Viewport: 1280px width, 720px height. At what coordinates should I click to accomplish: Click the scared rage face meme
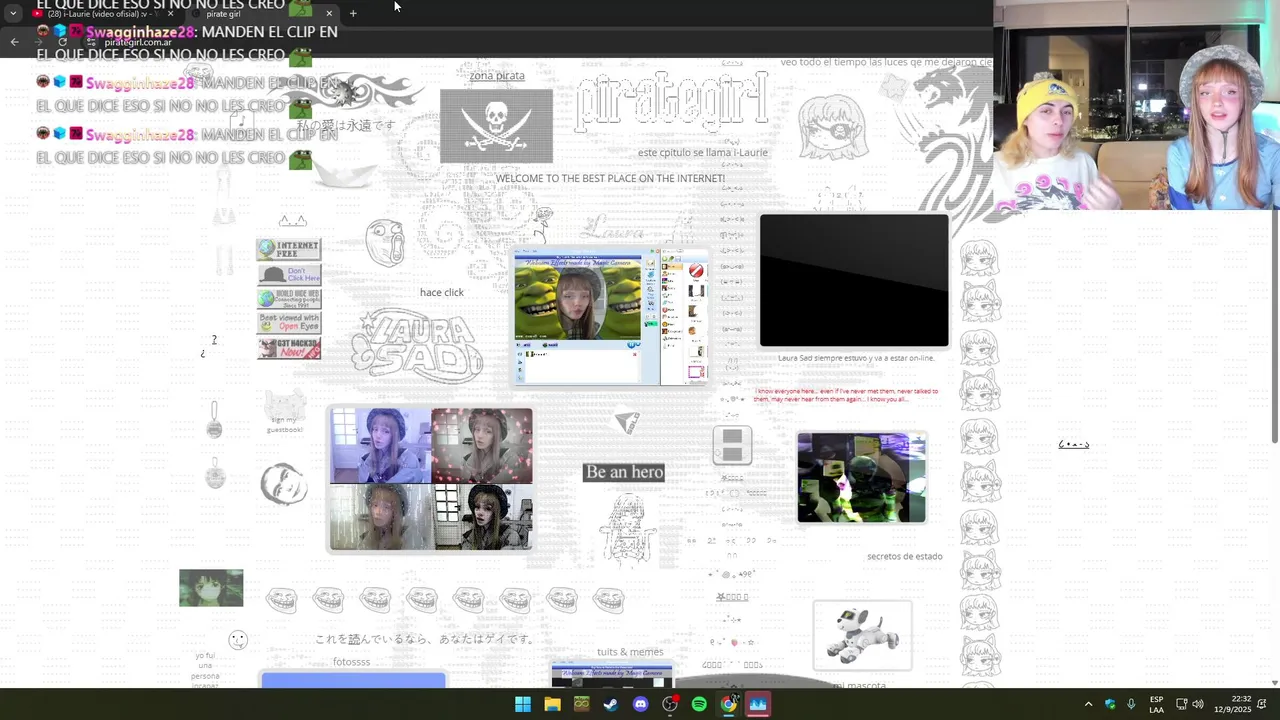coord(386,243)
